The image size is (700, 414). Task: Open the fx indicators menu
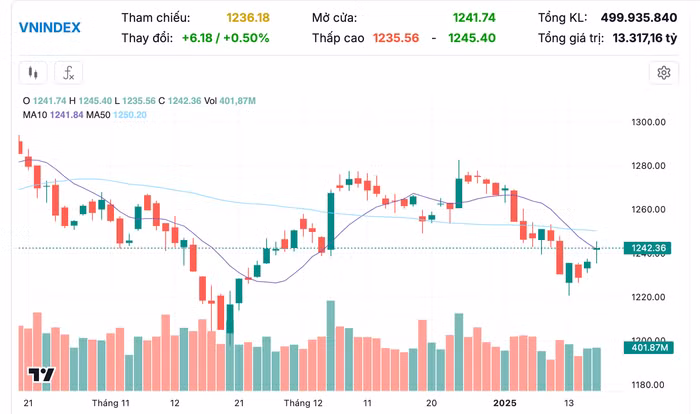(67, 73)
